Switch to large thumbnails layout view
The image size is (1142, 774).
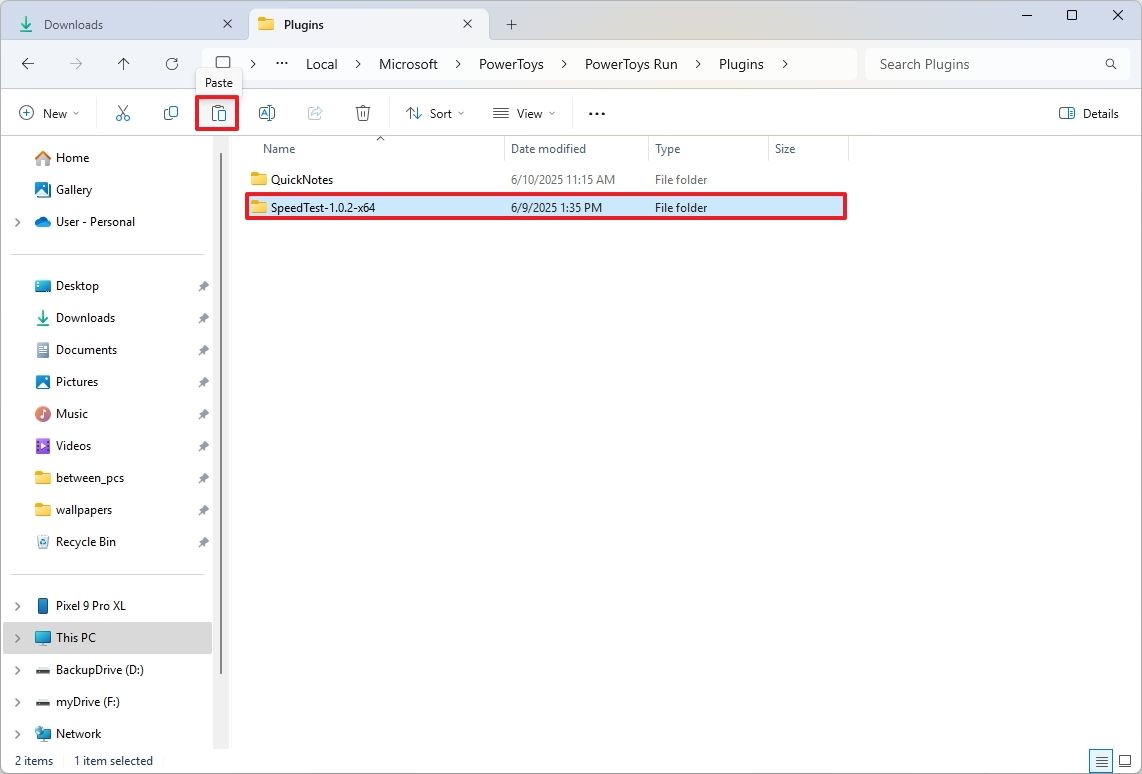[x=1126, y=761]
